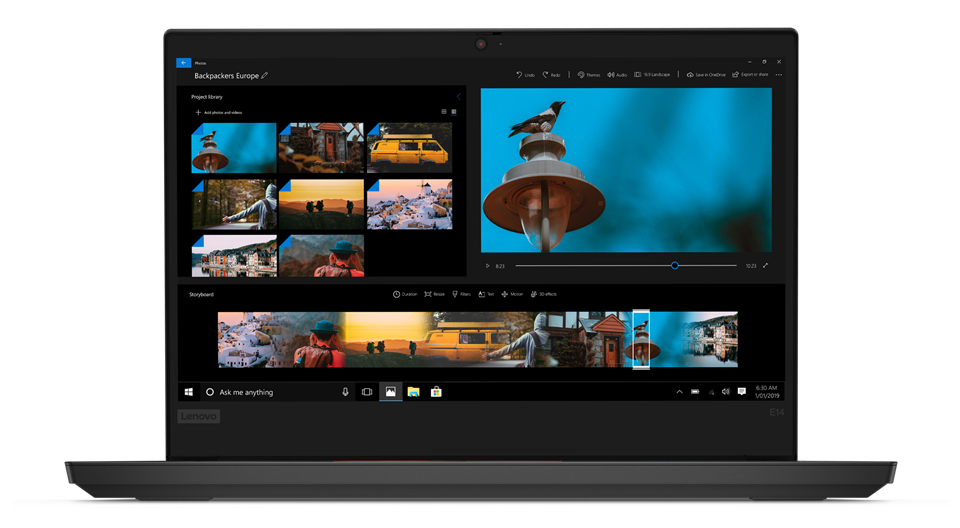Open the Motion storyboard tool
960x528 pixels.
pyautogui.click(x=512, y=295)
